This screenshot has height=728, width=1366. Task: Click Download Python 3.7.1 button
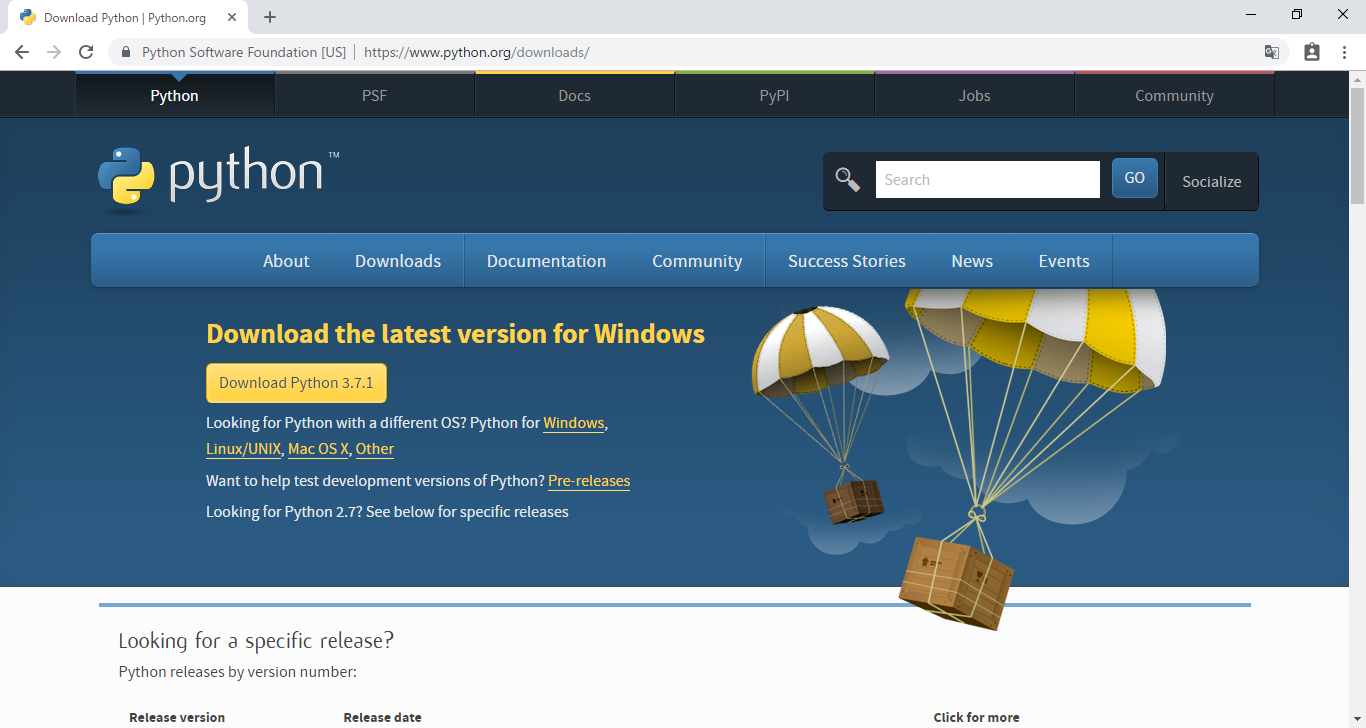point(296,383)
